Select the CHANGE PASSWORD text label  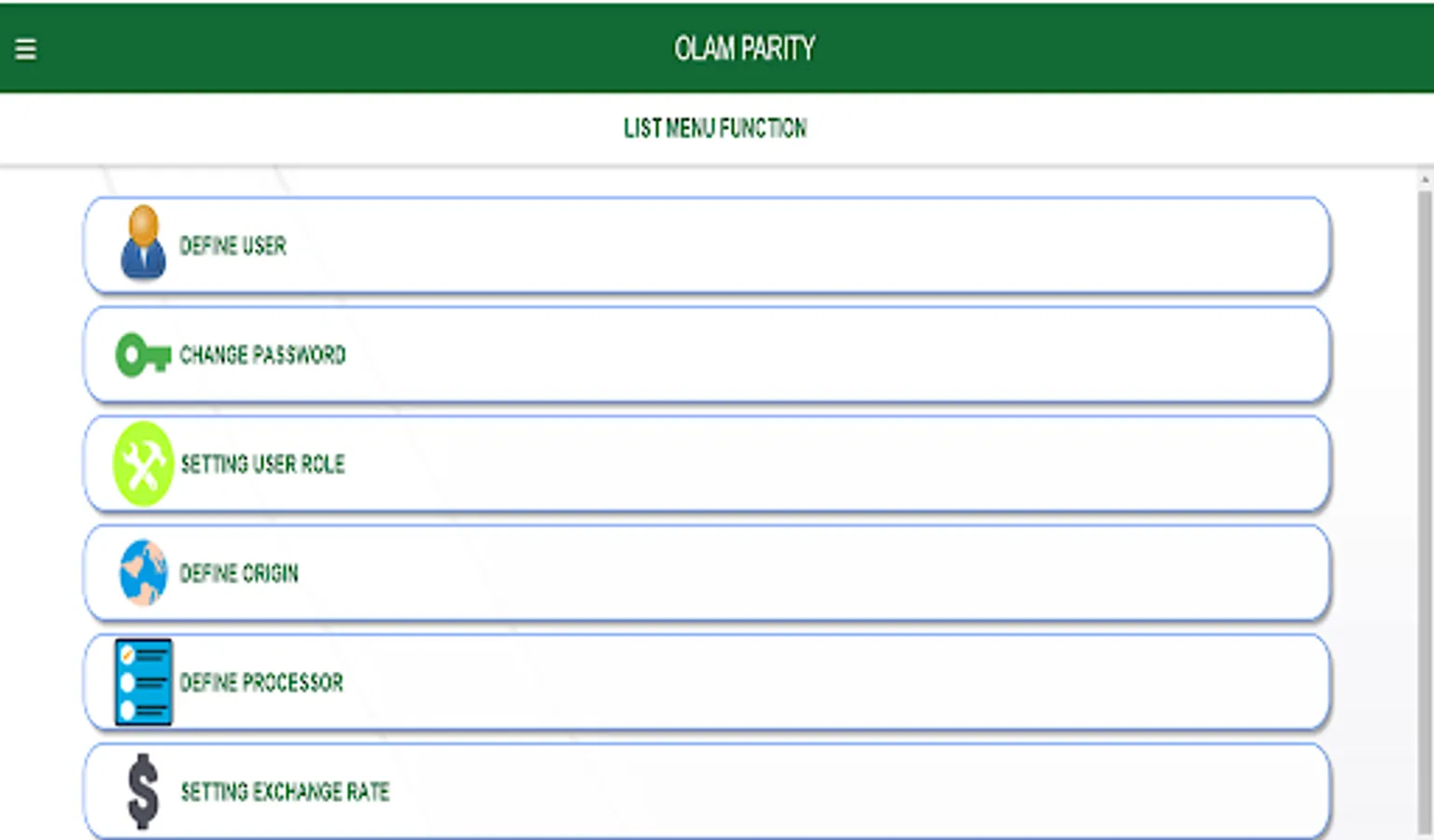[x=262, y=355]
